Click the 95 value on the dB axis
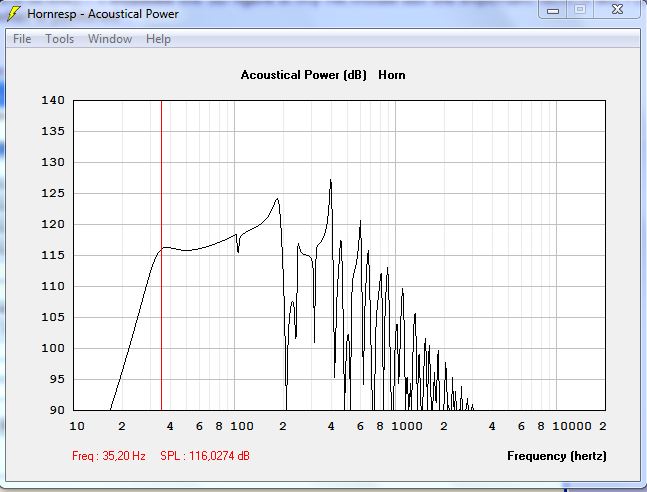The height and width of the screenshot is (492, 647). [x=57, y=379]
